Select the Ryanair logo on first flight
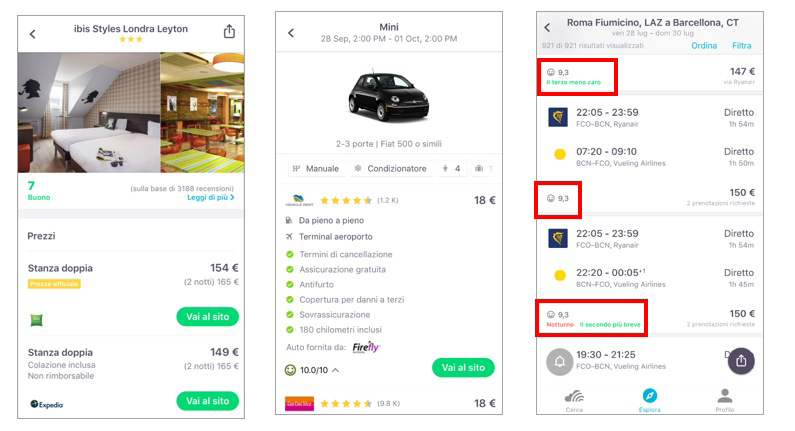Viewport: 795px width, 431px height. (558, 117)
